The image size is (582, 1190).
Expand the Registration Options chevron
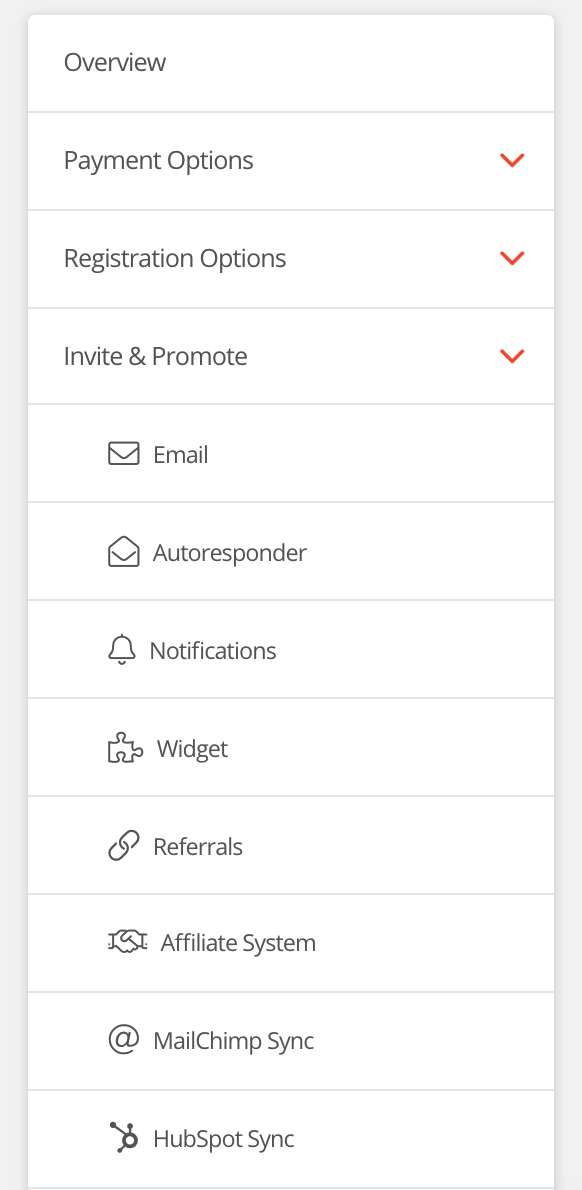(512, 258)
